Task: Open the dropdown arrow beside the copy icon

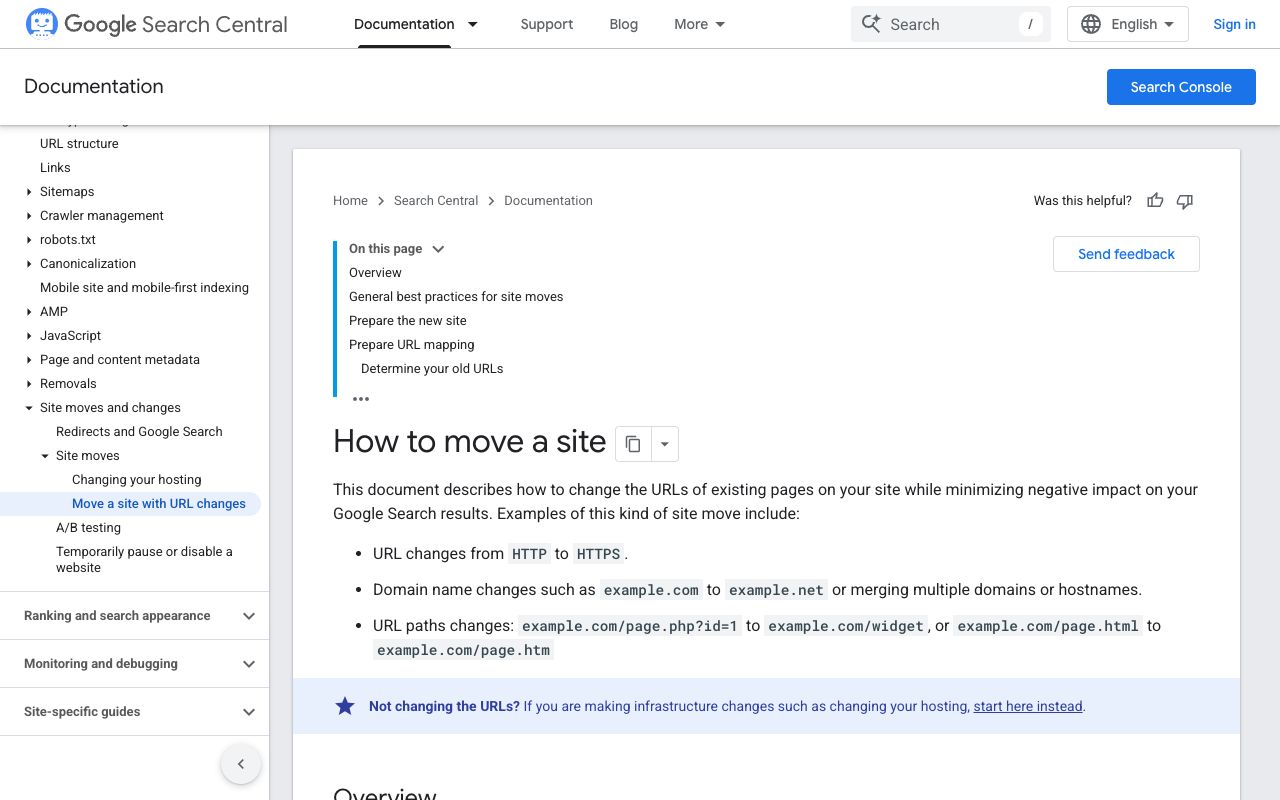Action: point(665,444)
